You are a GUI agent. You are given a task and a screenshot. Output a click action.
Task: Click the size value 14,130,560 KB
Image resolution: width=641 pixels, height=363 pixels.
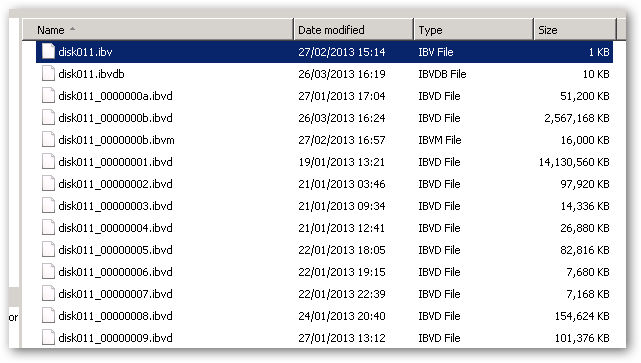[574, 162]
